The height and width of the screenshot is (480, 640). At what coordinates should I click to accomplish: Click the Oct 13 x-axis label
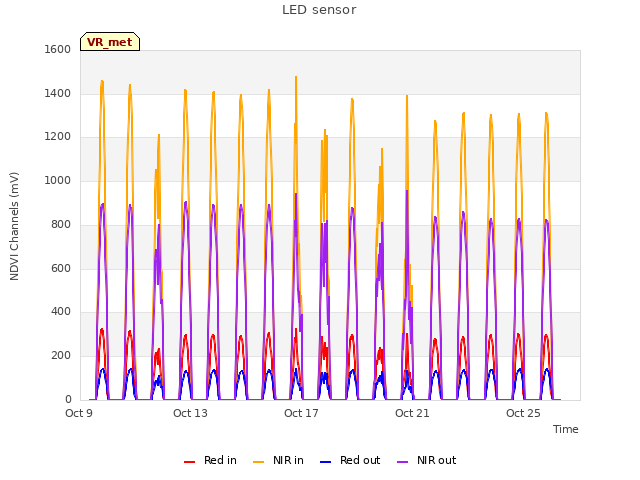coord(190,413)
